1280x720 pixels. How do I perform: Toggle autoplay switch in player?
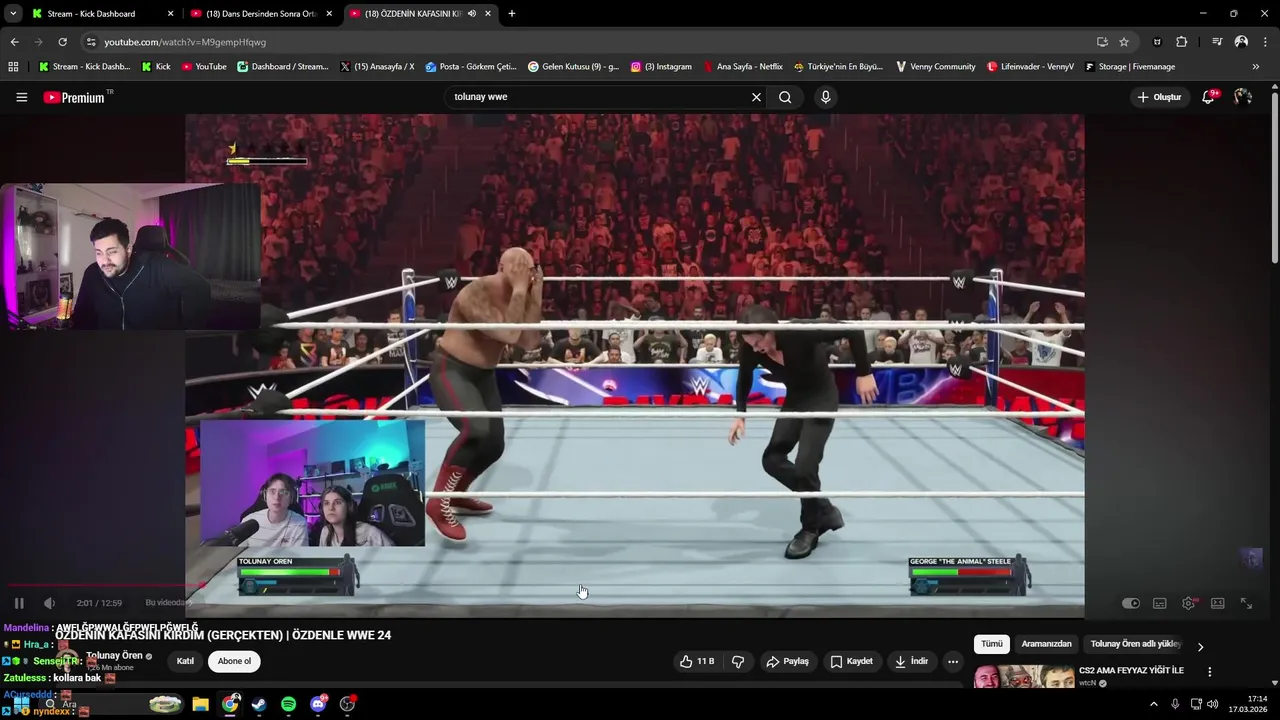tap(1131, 603)
